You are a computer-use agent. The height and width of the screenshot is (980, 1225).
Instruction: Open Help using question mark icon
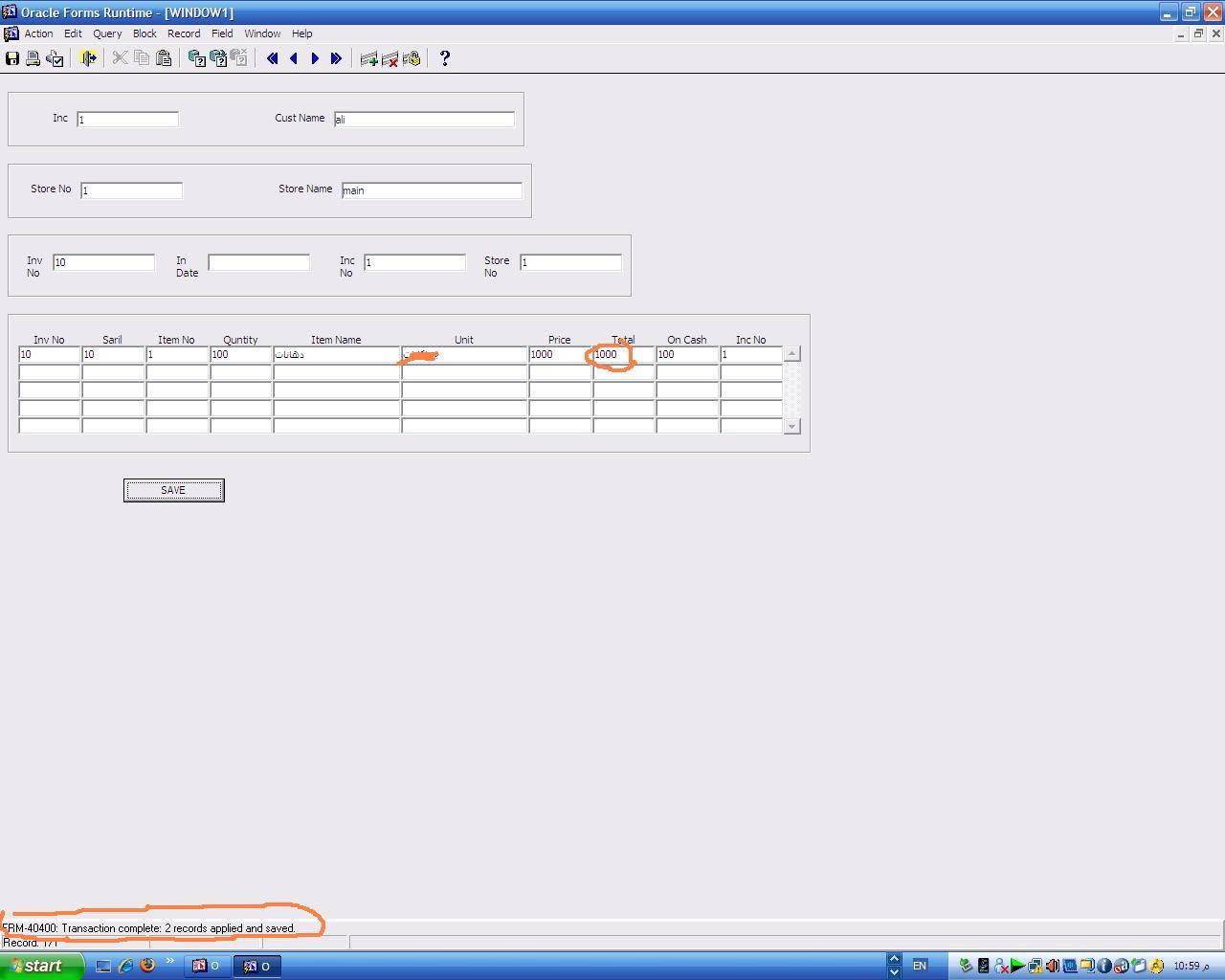444,58
